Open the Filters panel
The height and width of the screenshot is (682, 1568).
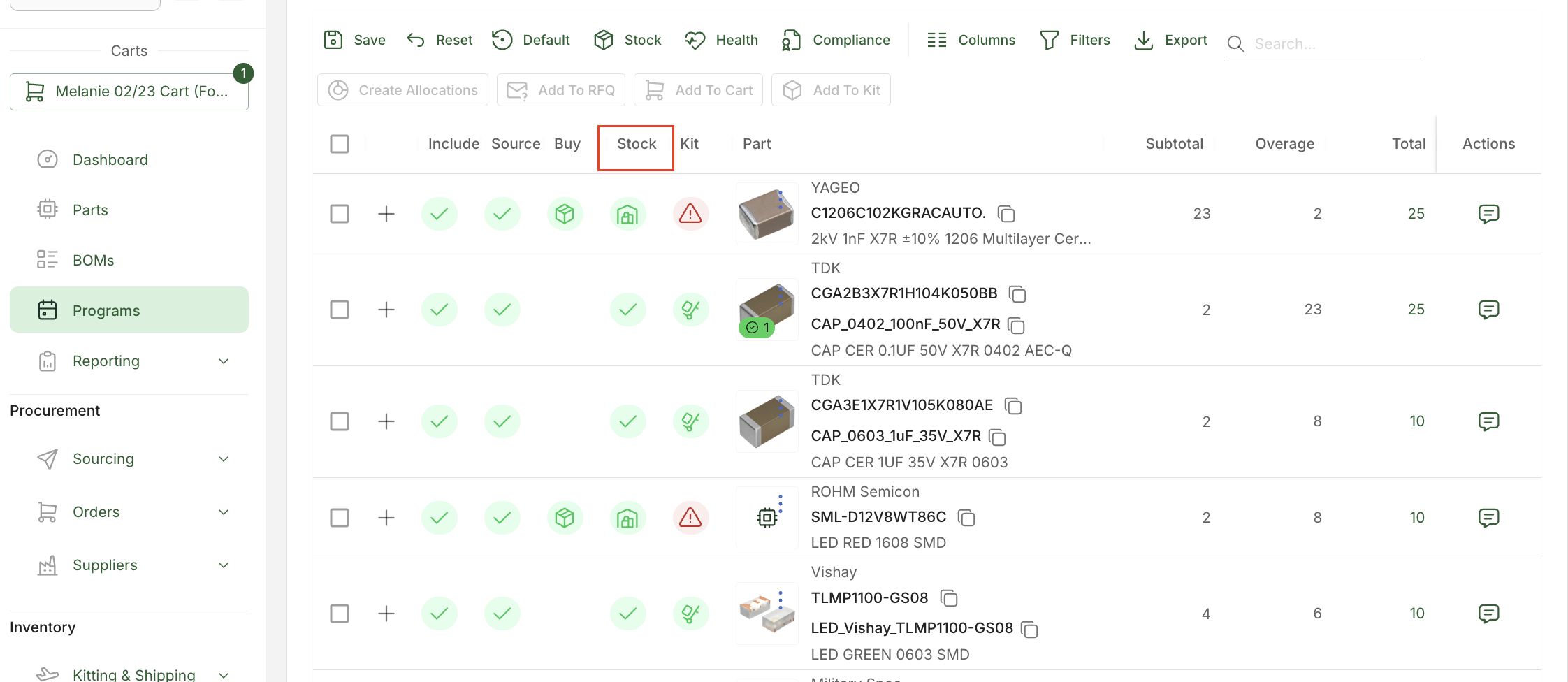click(x=1075, y=40)
